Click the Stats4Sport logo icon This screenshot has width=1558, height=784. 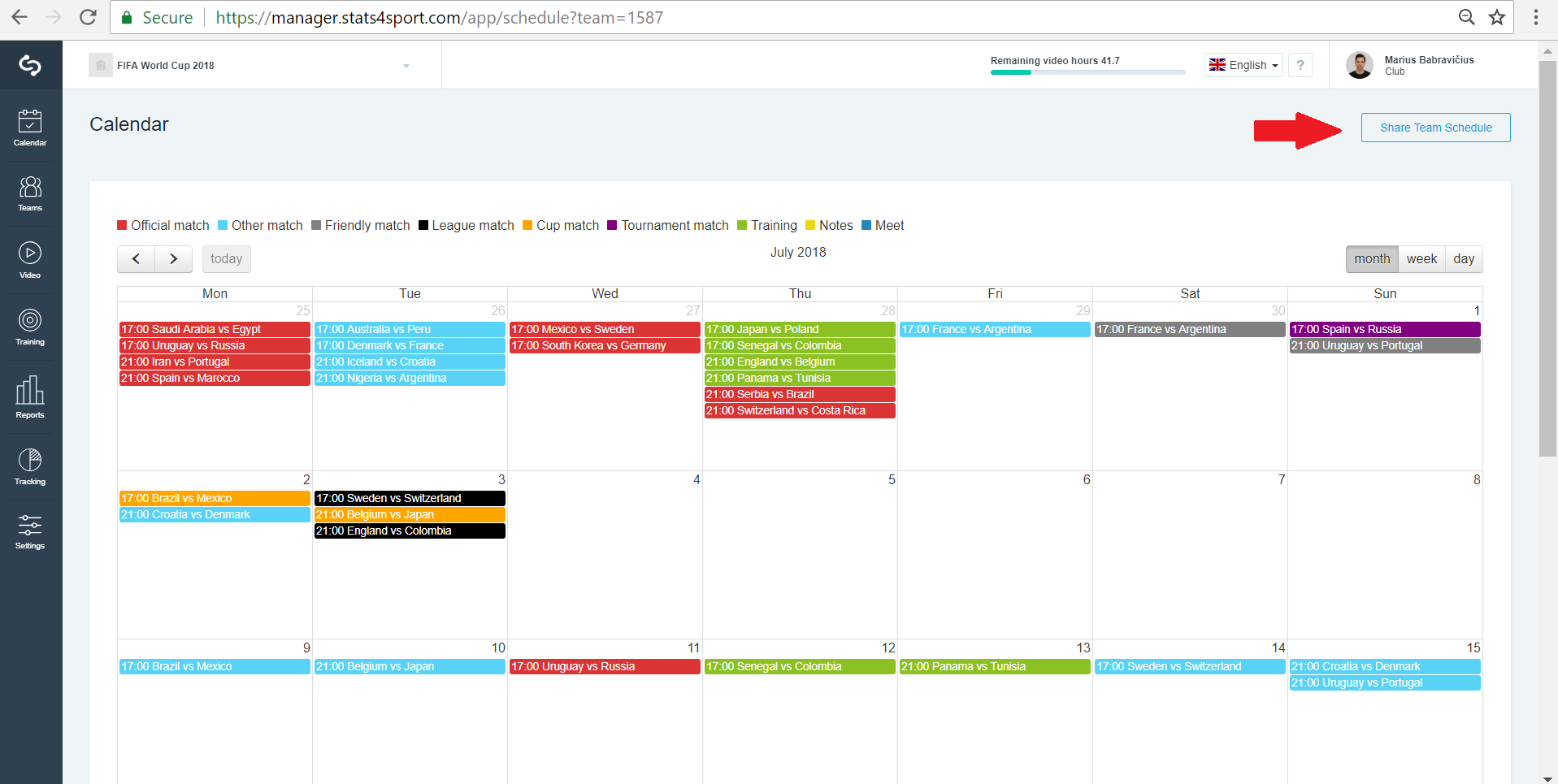30,65
